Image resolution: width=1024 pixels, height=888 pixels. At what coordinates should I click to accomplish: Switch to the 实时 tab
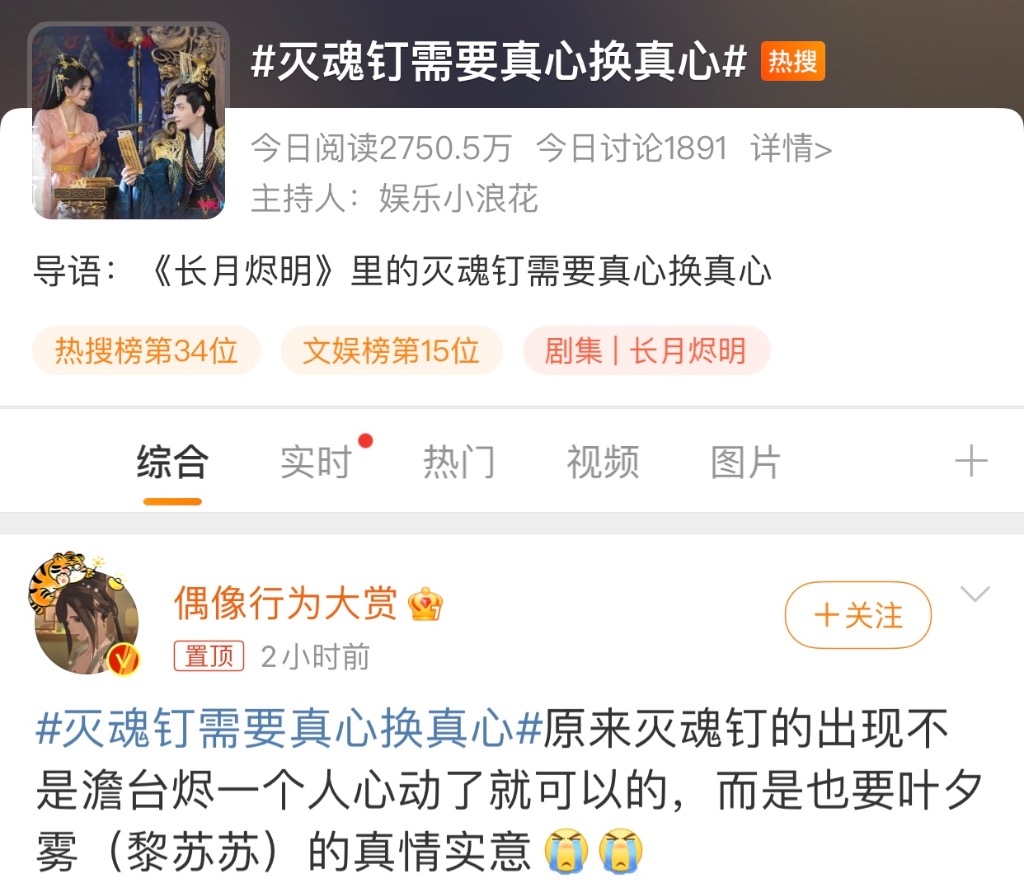click(317, 462)
